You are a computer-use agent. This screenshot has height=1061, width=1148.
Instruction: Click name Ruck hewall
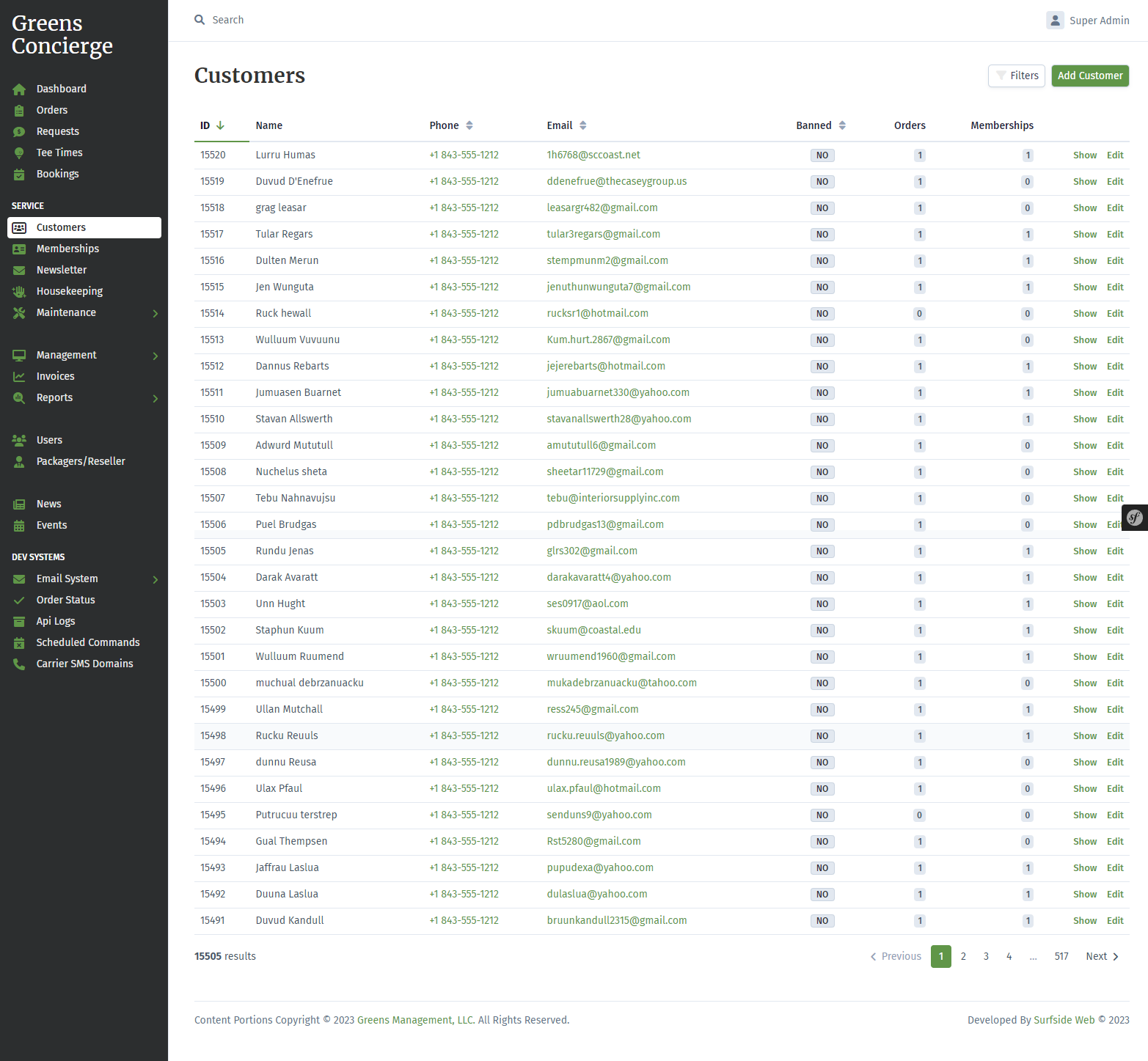pos(283,313)
